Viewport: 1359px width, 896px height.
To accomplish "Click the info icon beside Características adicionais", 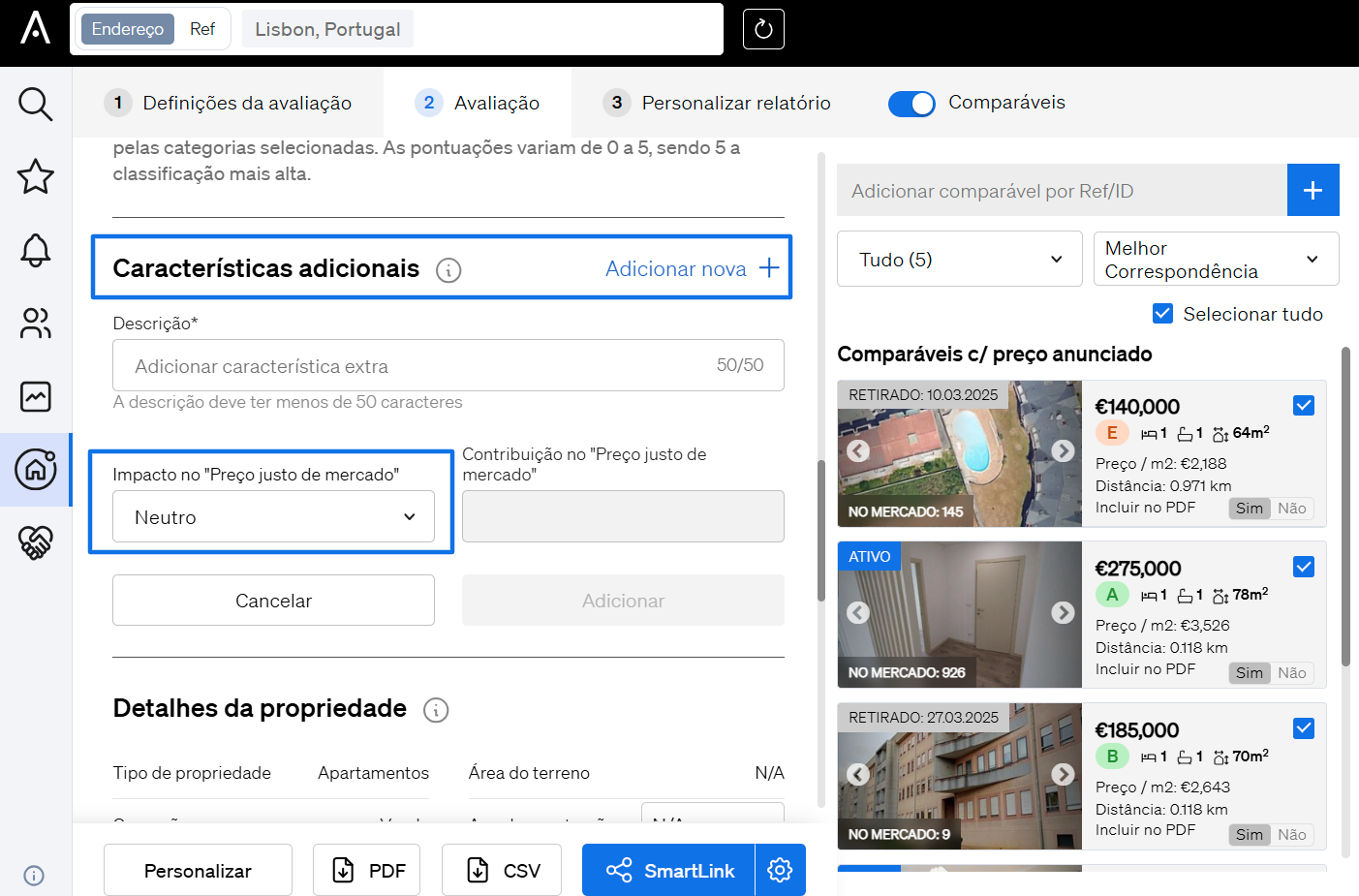I will (448, 270).
